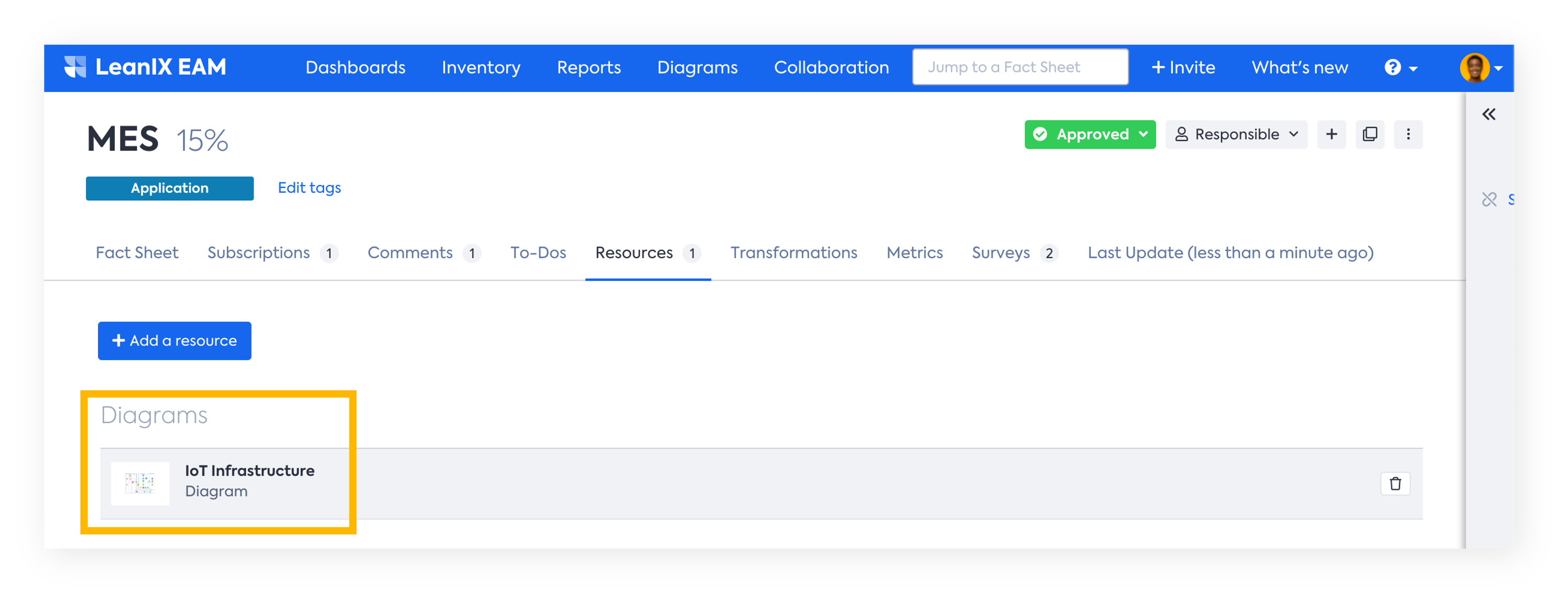Open the To-Dos tab
Image resolution: width=1568 pixels, height=603 pixels.
pos(538,253)
